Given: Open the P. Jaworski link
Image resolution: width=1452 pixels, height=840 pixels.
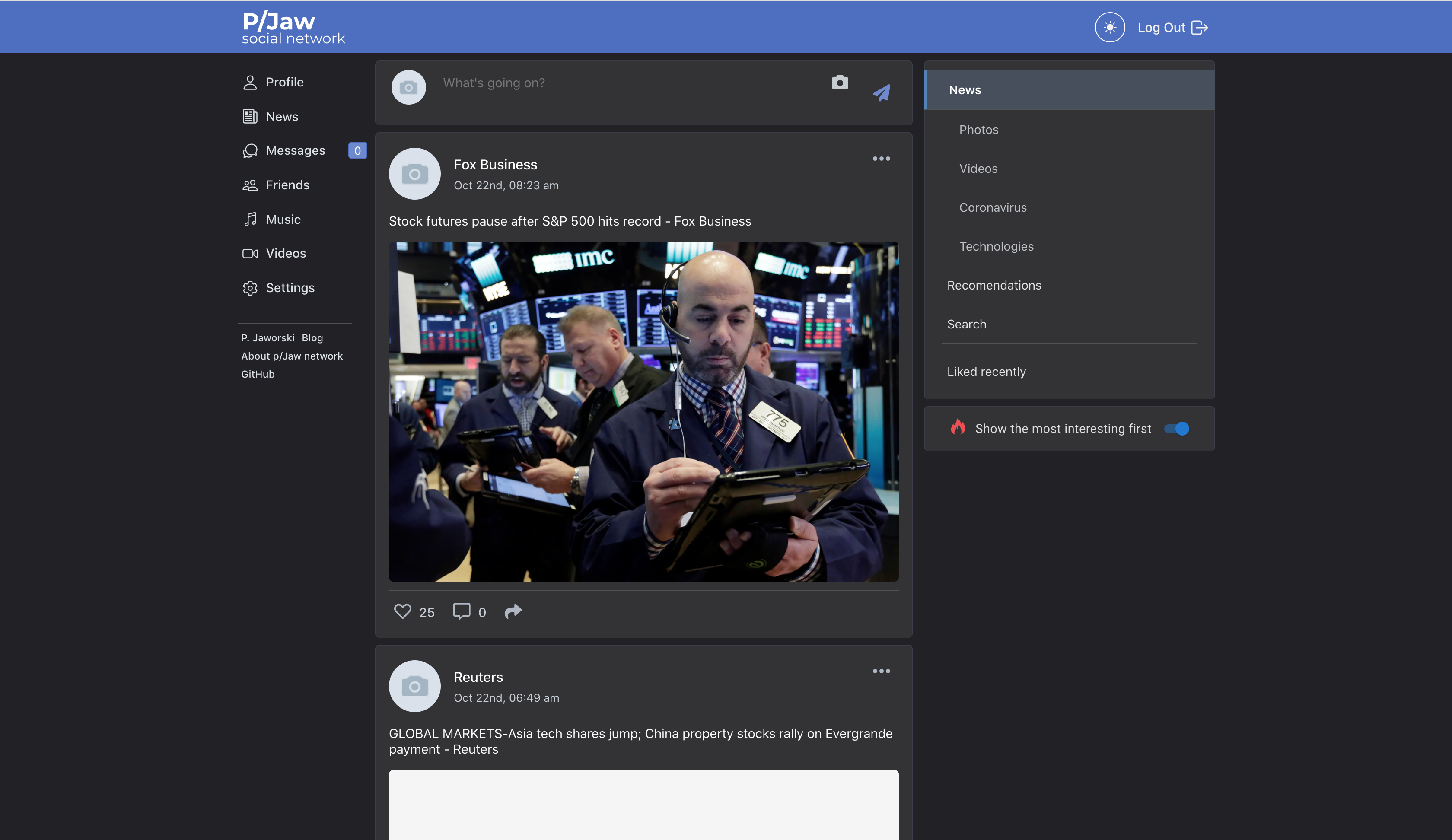Looking at the screenshot, I should click(267, 337).
